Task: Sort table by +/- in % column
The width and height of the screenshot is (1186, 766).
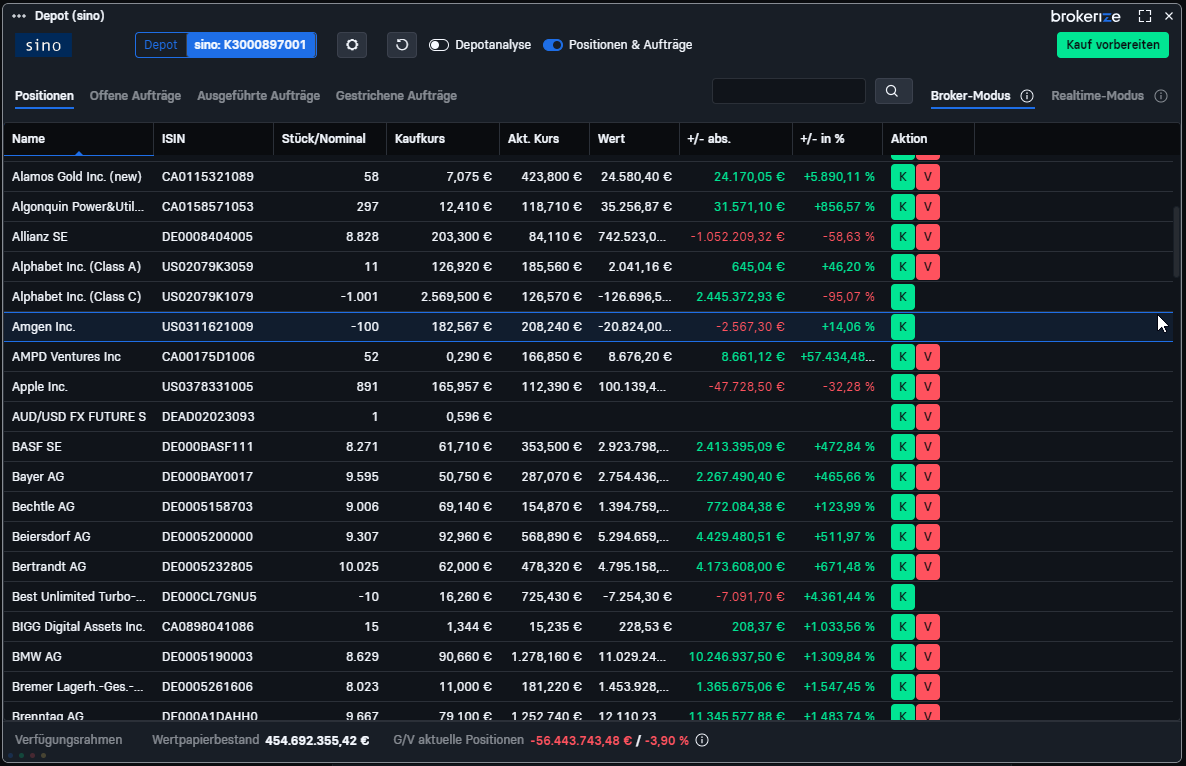Action: [837, 139]
